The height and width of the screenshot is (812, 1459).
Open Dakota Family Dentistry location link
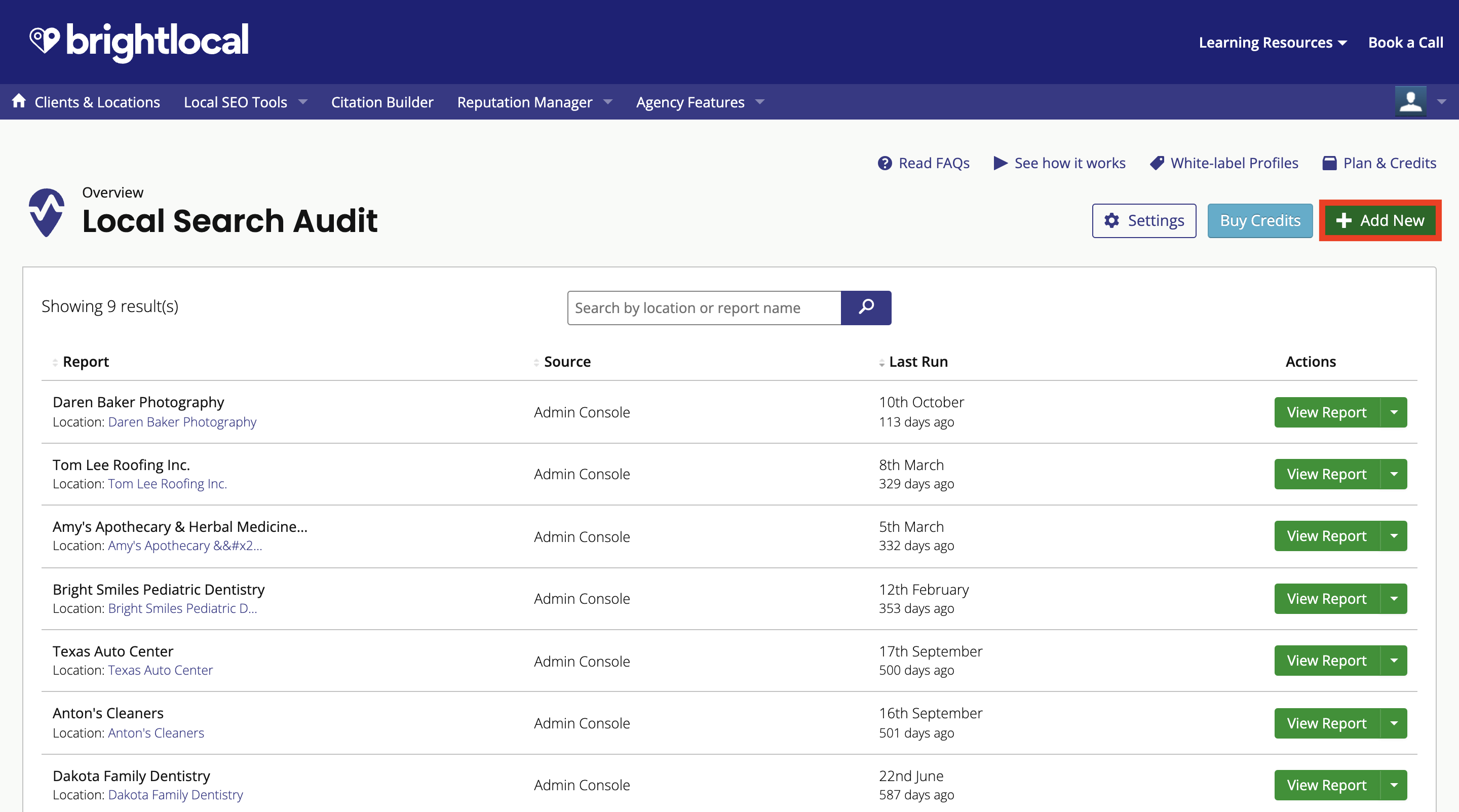coord(176,794)
